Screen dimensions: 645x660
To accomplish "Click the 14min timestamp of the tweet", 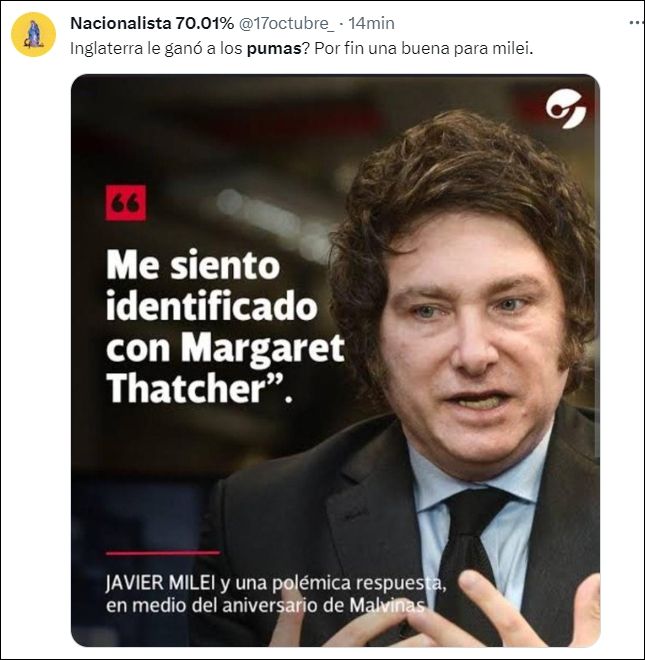I will coord(371,23).
